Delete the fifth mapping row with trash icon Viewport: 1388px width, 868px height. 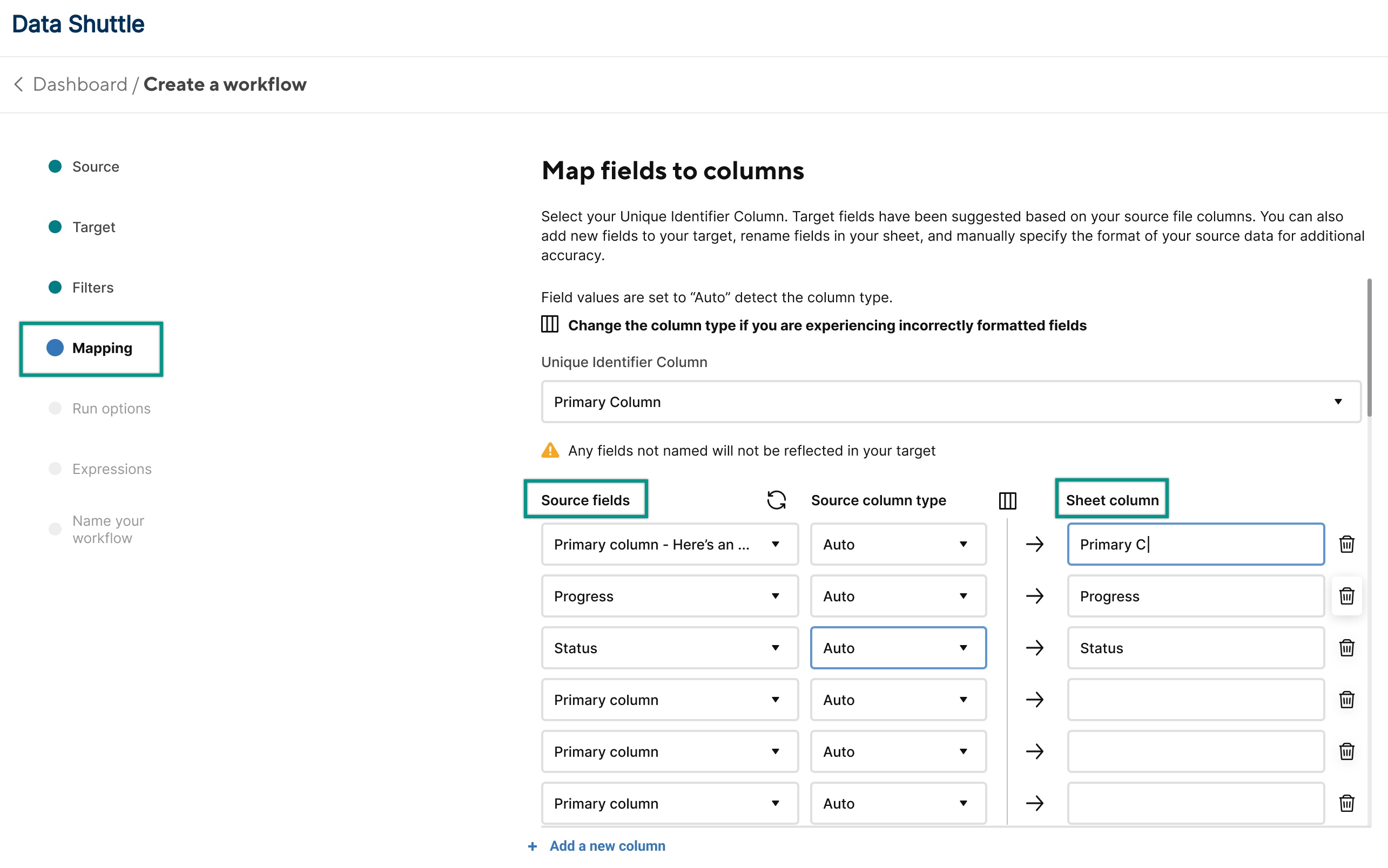1346,751
